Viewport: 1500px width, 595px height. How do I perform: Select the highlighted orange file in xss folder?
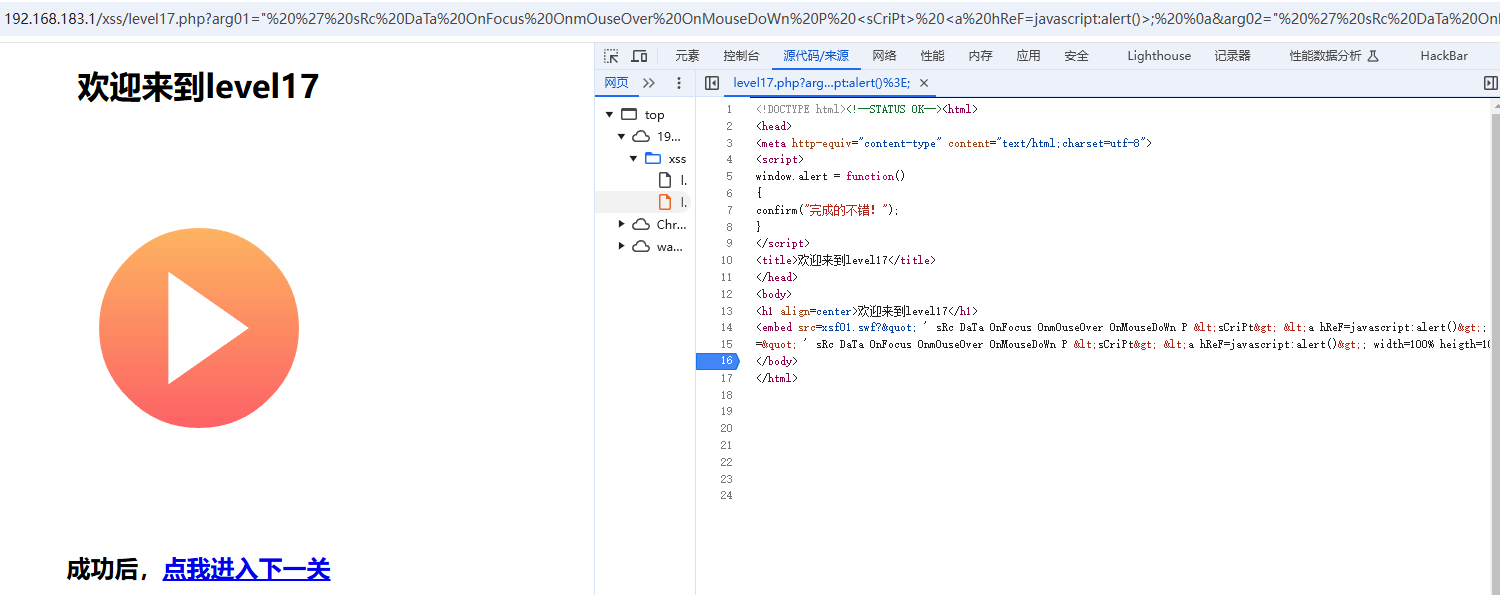(665, 202)
